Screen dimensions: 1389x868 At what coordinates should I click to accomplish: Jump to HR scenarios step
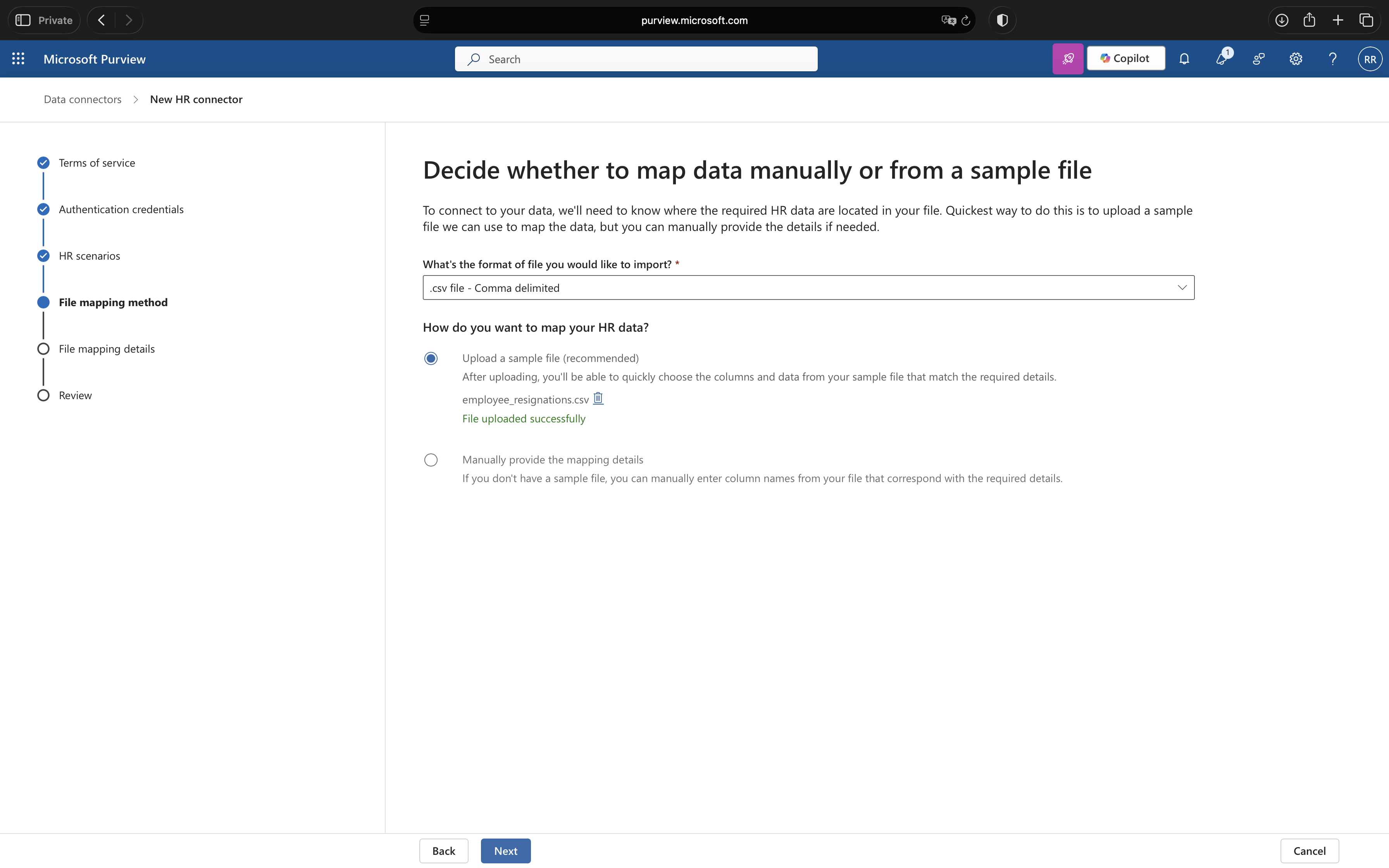click(89, 256)
